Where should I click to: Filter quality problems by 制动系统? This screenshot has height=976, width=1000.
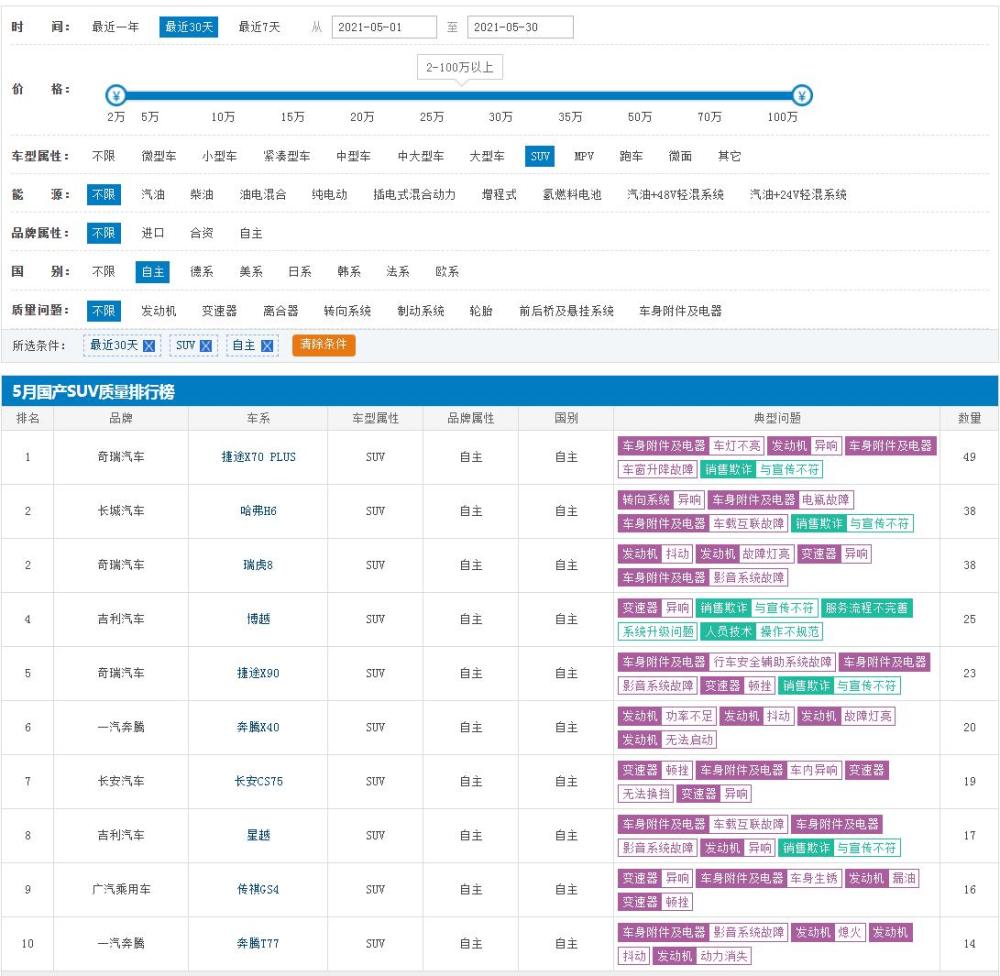point(420,311)
